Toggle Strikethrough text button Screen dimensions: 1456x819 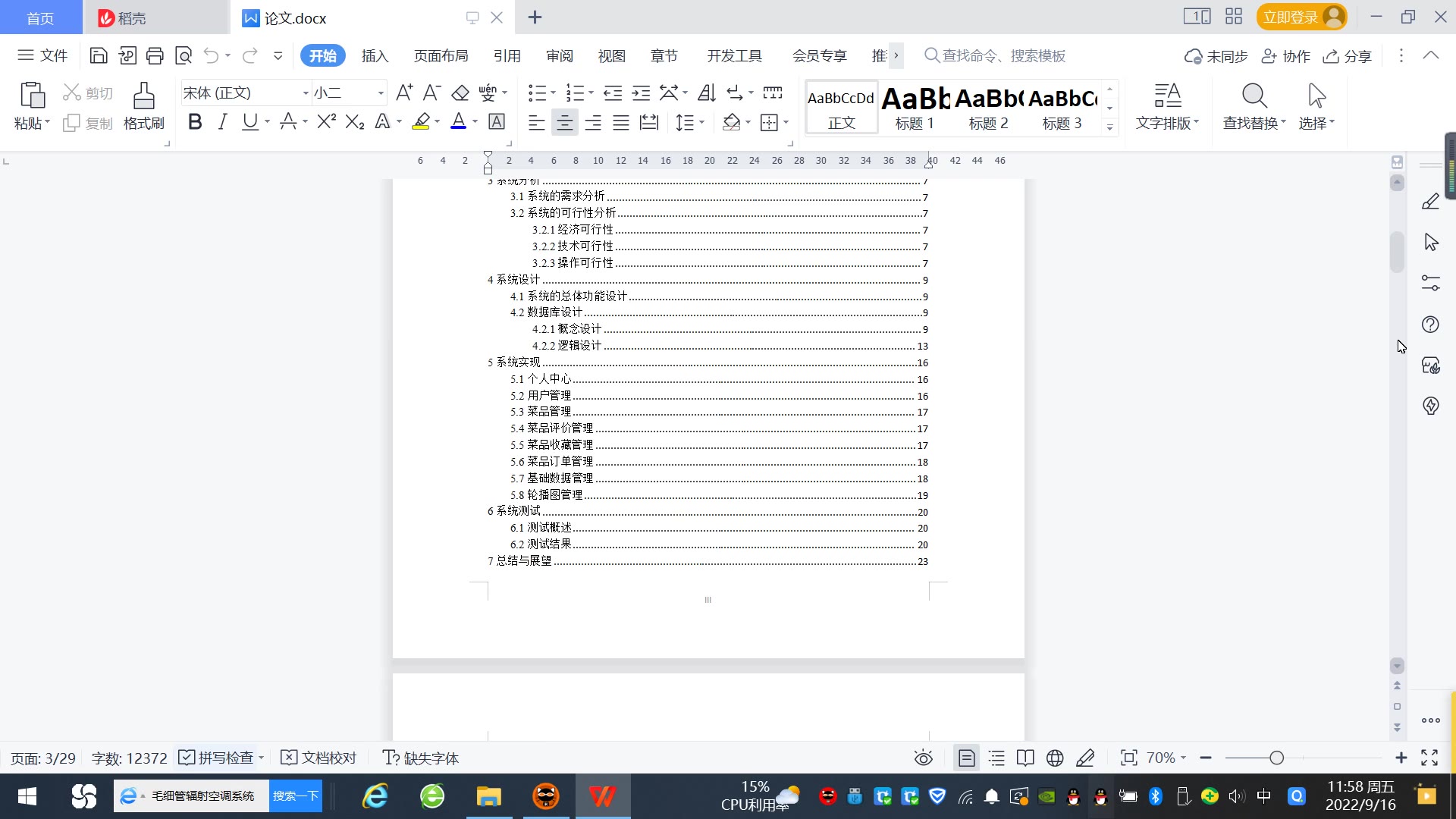tap(287, 121)
